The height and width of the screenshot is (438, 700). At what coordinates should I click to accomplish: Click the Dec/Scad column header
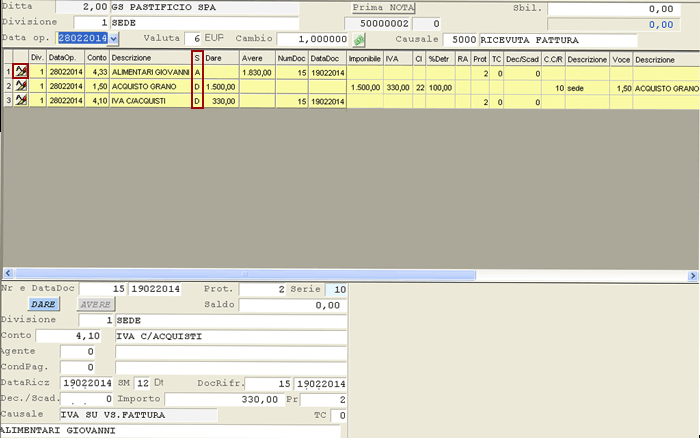tap(522, 59)
